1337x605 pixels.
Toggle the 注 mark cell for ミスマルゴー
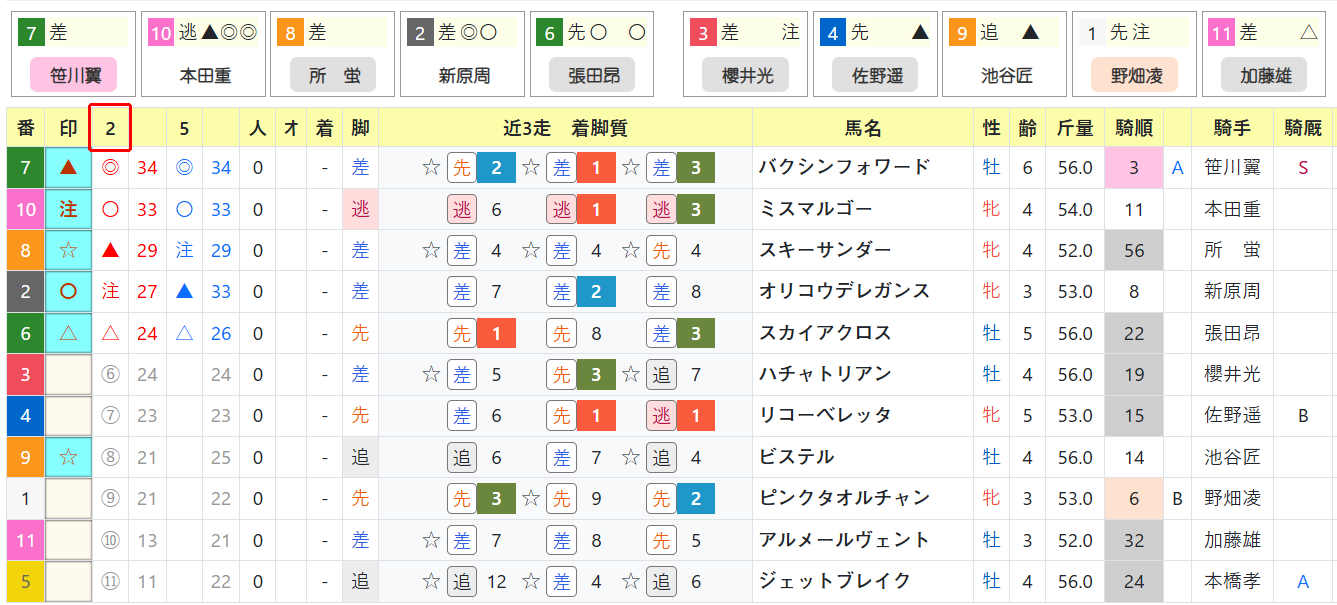pyautogui.click(x=68, y=209)
